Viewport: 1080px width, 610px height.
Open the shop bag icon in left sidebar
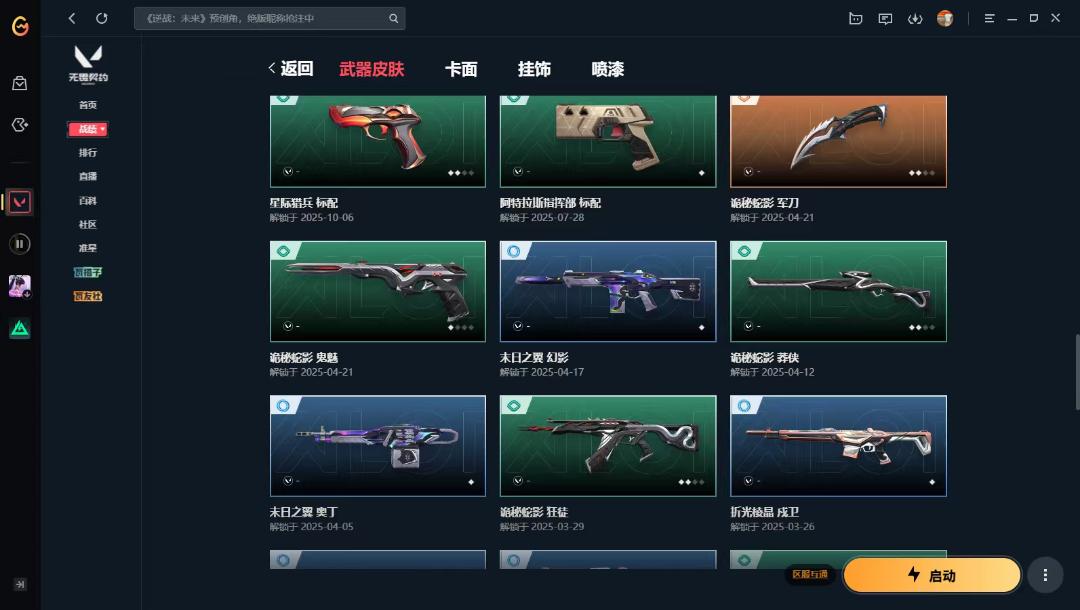20,83
